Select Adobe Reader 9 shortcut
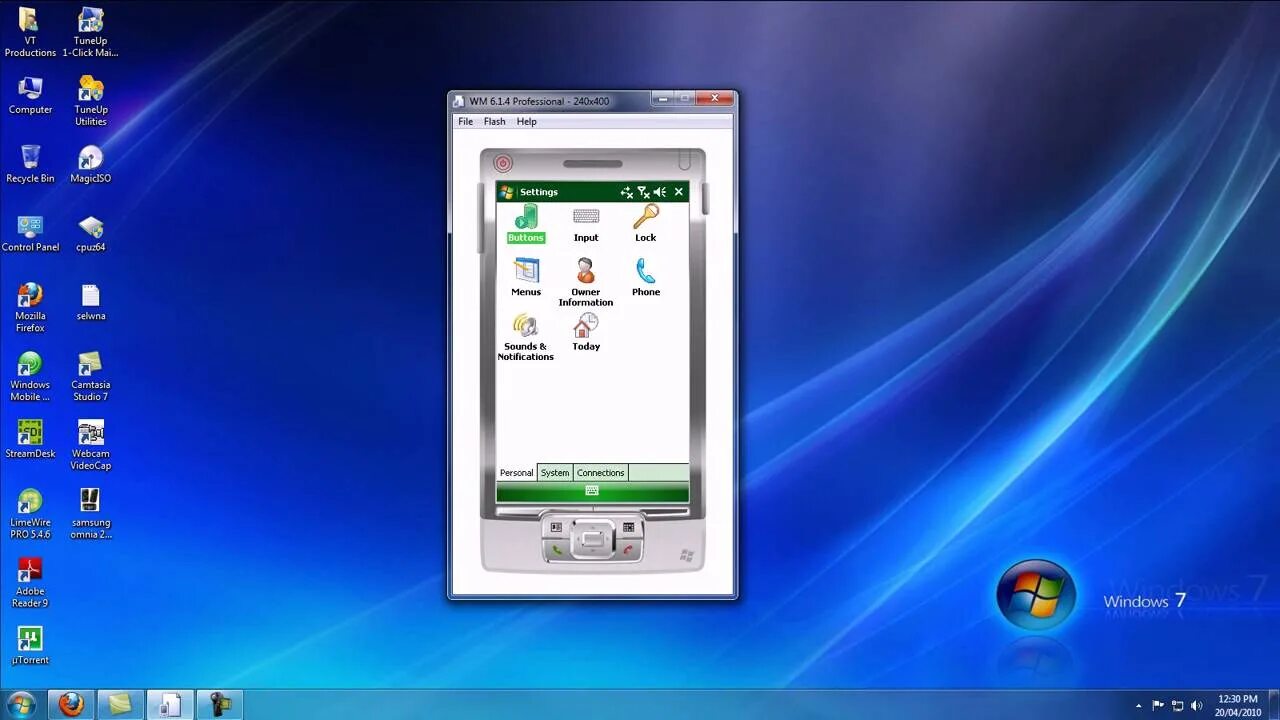Screen dimensions: 1280x720 (30, 583)
